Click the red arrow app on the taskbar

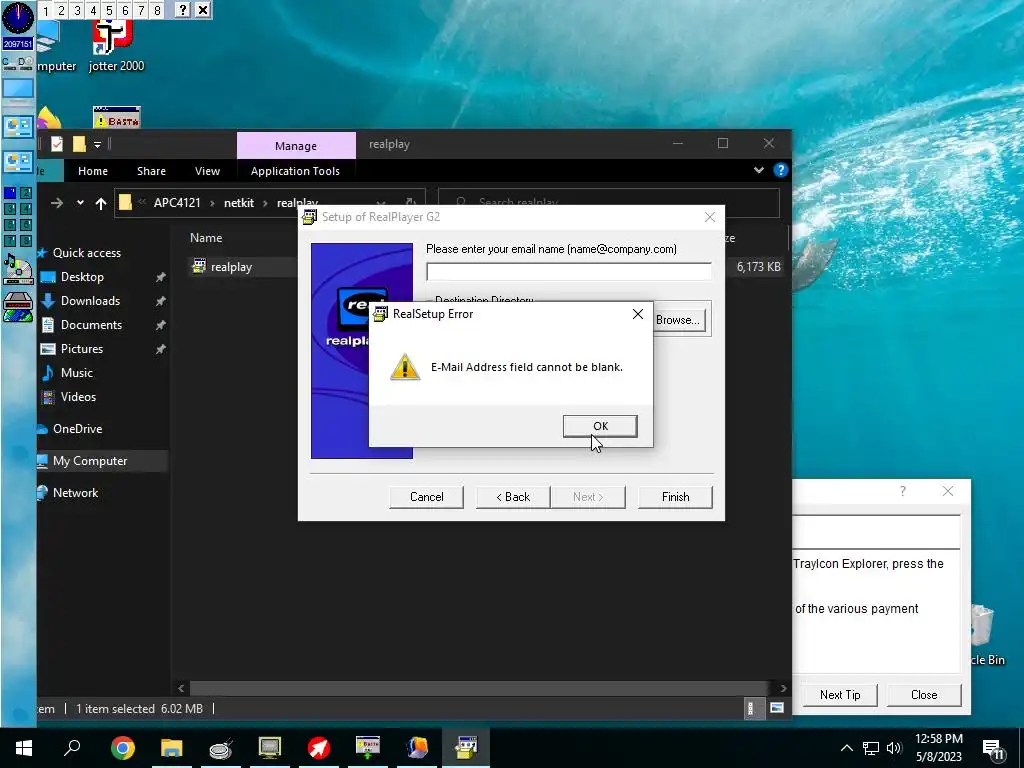(319, 748)
